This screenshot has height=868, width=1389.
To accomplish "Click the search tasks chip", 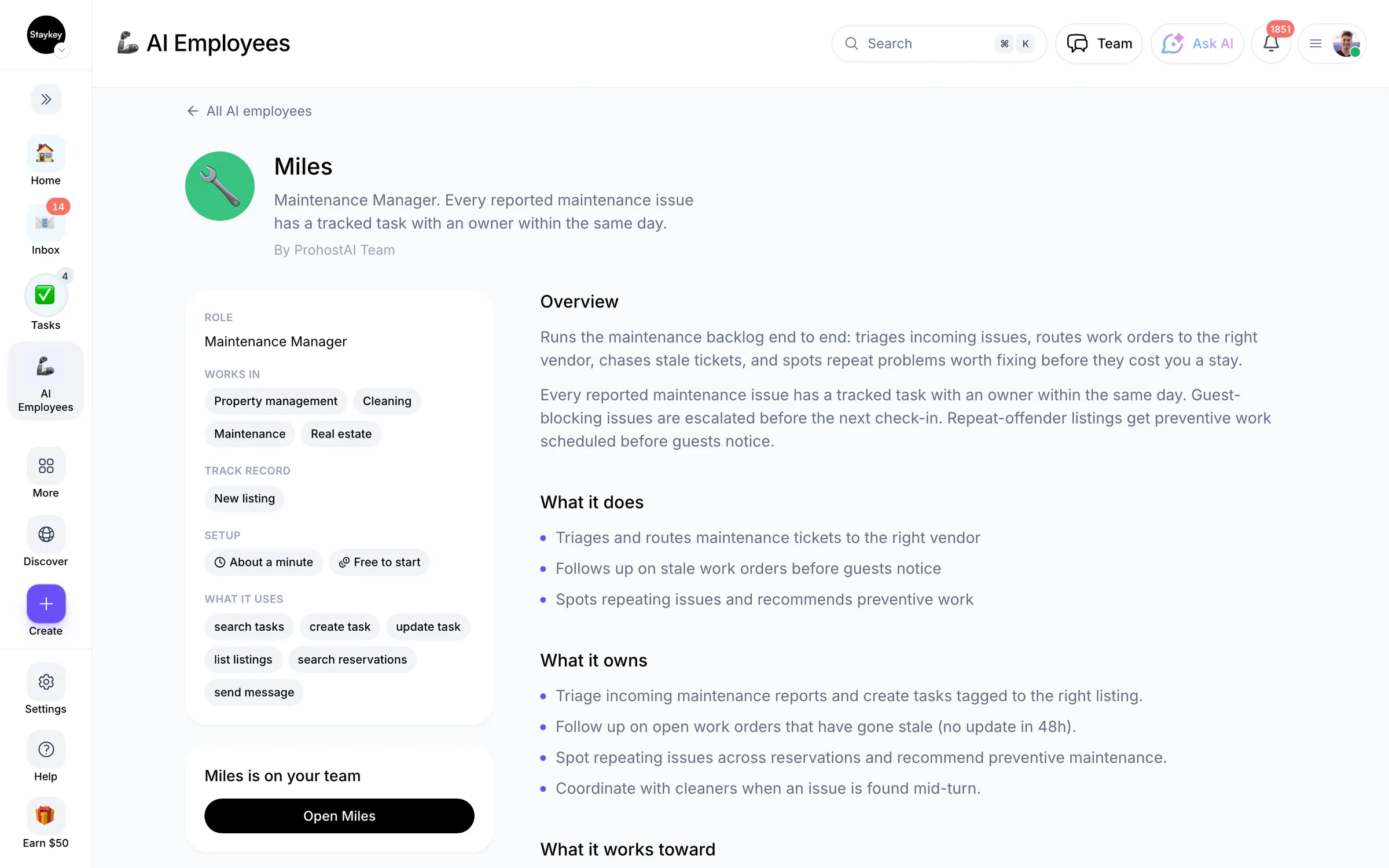I will [249, 627].
